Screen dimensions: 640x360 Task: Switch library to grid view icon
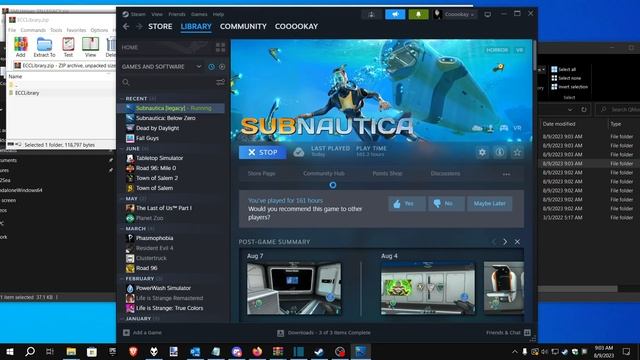[x=220, y=47]
